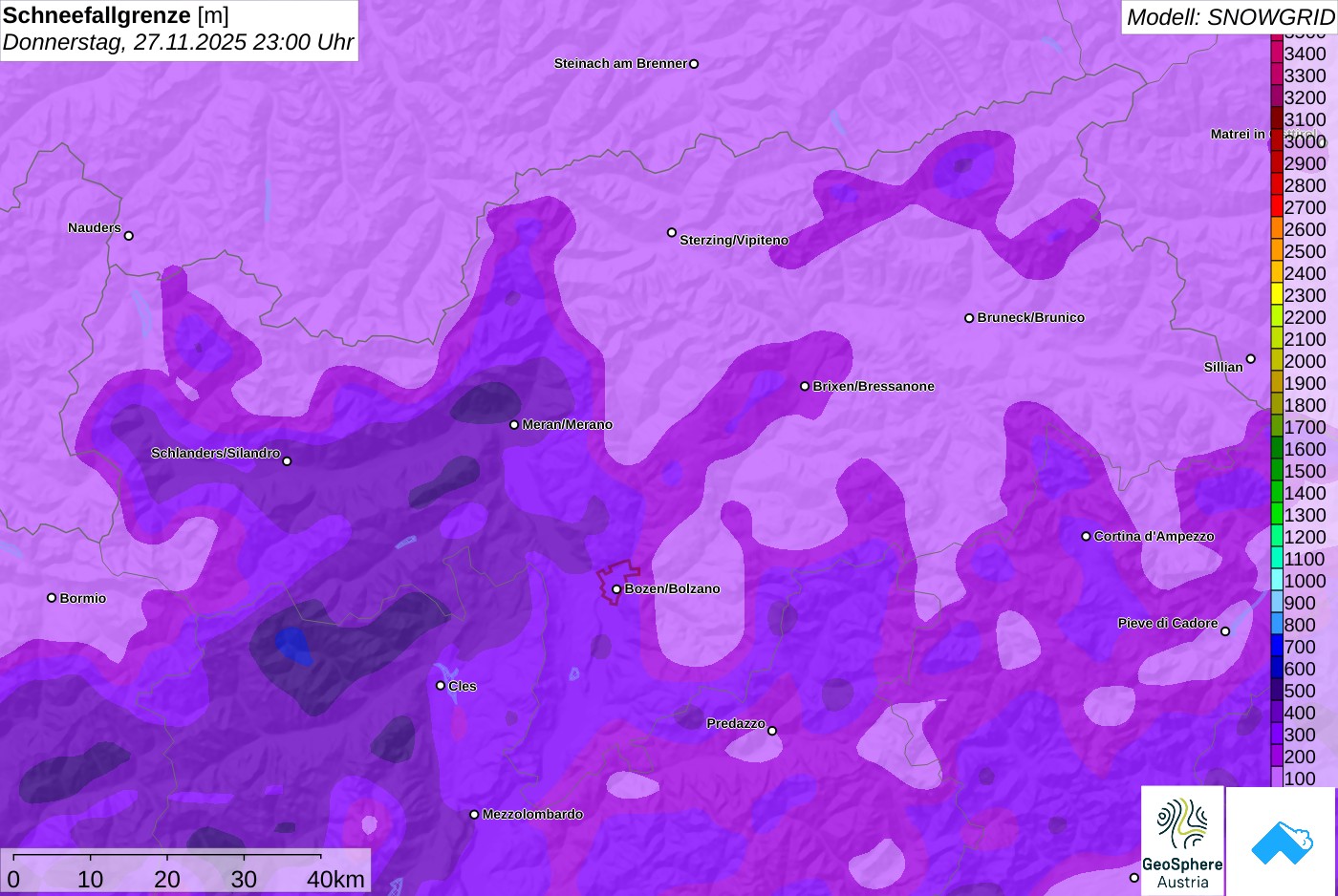
Task: Click the "Mezzolombardo" town label
Action: click(532, 815)
